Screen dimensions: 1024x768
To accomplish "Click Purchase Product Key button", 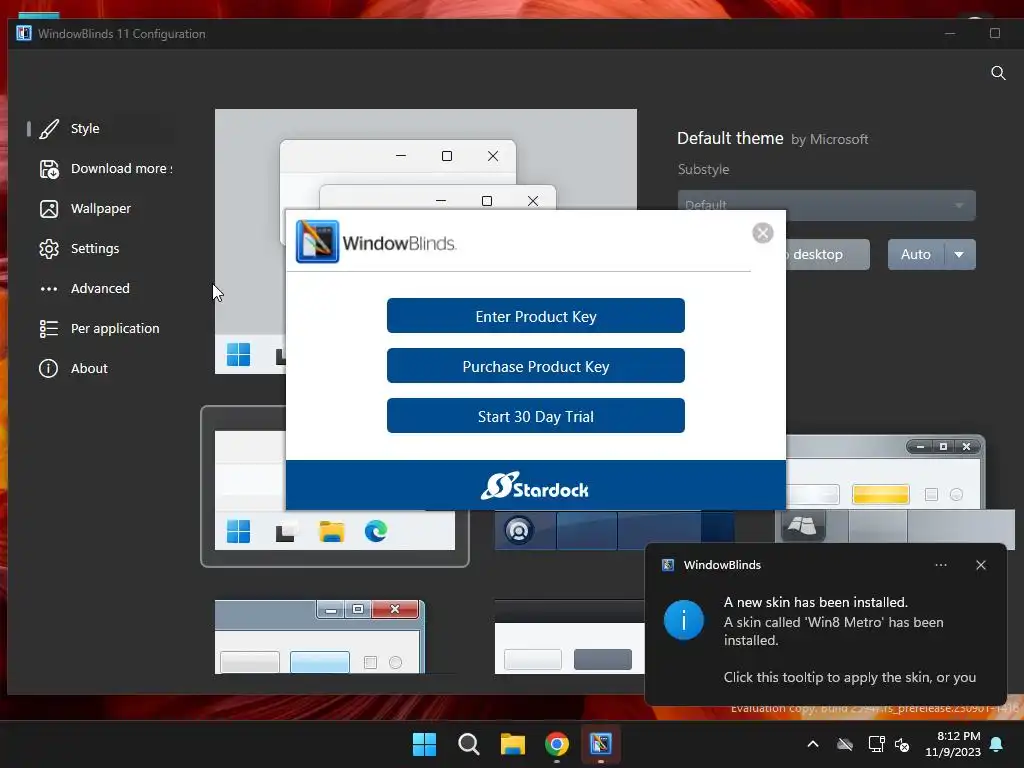I will coord(536,366).
